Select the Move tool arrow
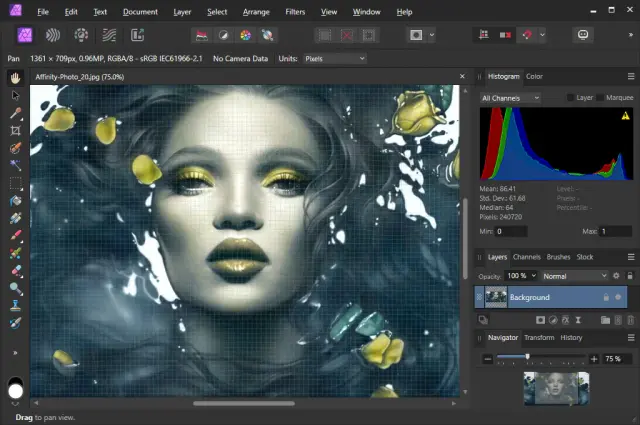The width and height of the screenshot is (640, 425). click(x=15, y=95)
